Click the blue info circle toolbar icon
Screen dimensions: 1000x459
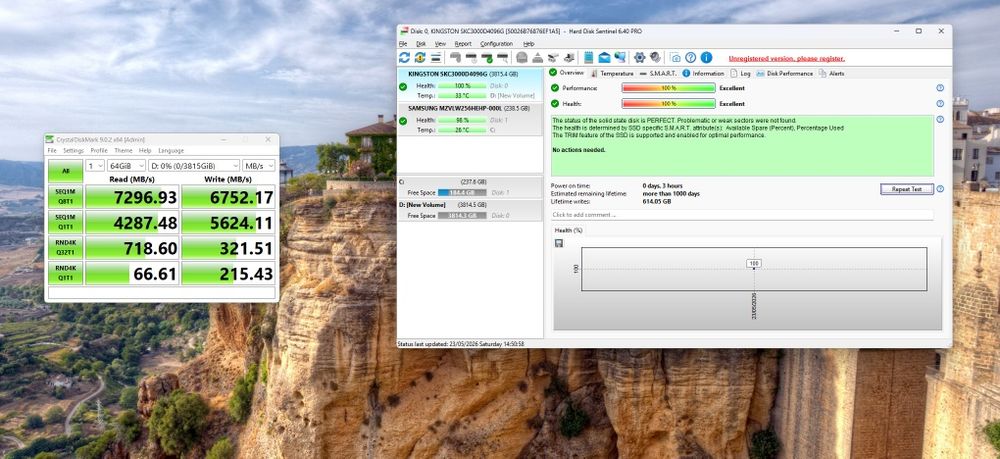706,57
